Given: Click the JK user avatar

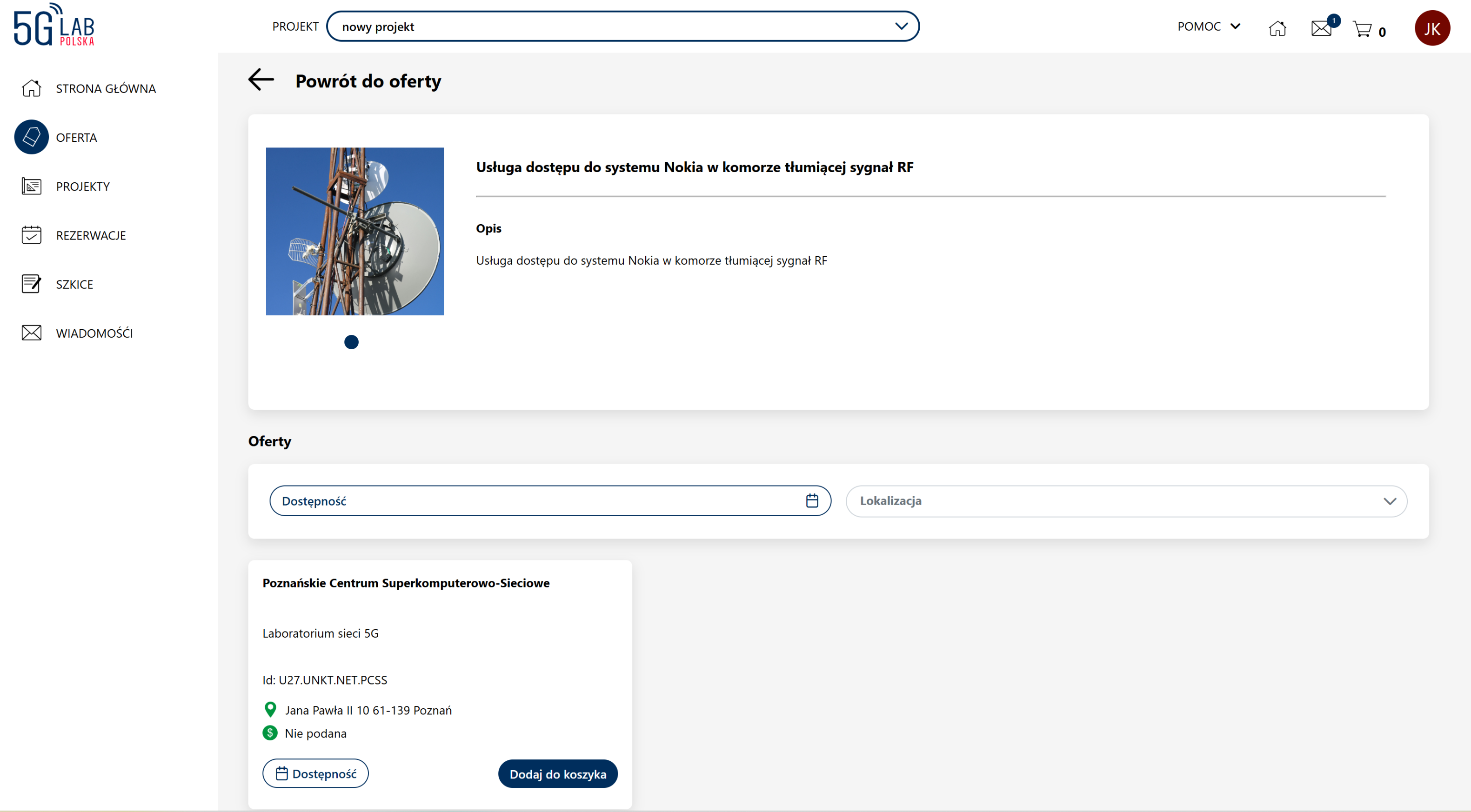Looking at the screenshot, I should (1431, 28).
